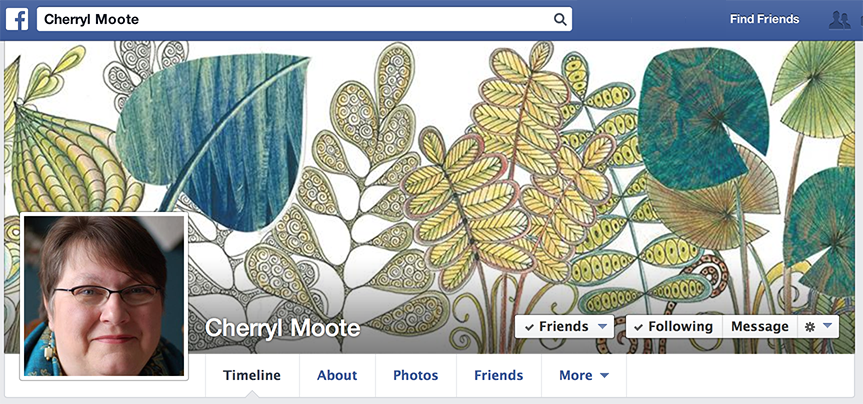Open the profile picture thumbnail

[104, 296]
